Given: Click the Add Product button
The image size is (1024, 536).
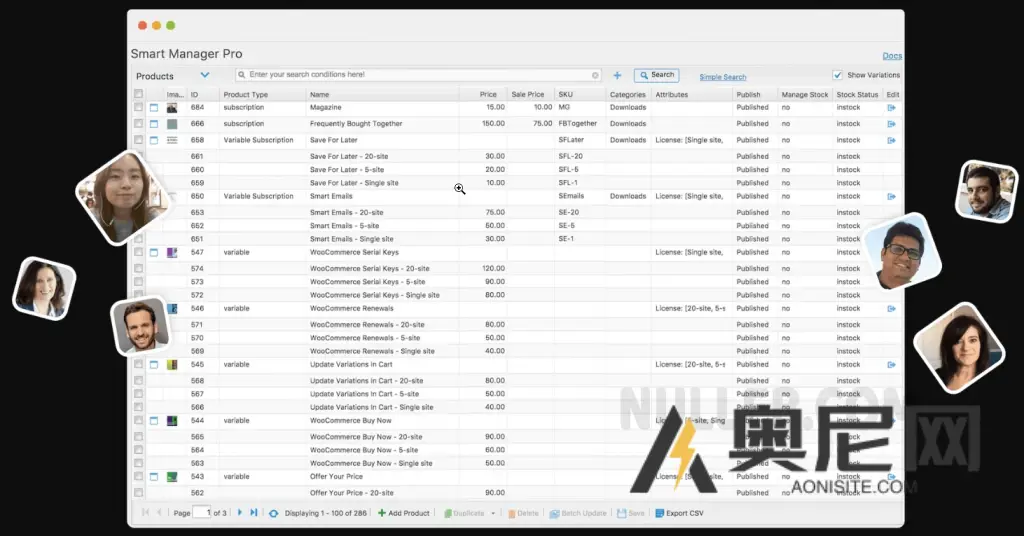Looking at the screenshot, I should coord(404,513).
